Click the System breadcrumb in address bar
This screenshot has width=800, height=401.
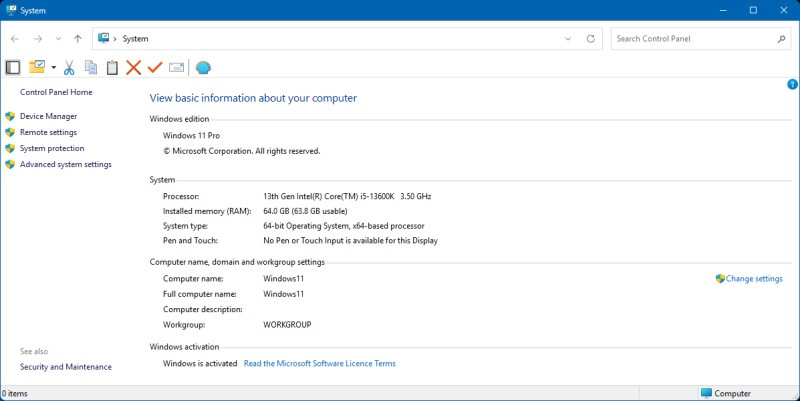(135, 39)
